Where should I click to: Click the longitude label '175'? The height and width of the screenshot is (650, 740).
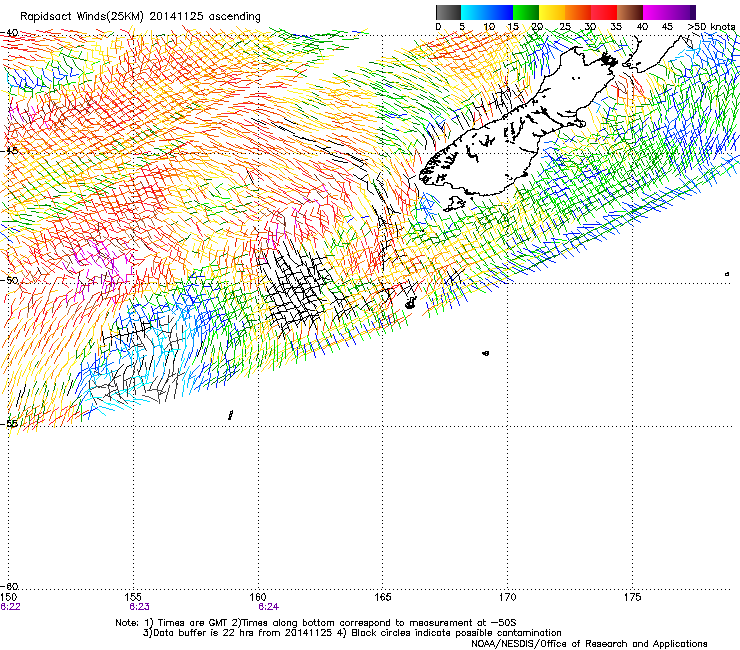[632, 597]
